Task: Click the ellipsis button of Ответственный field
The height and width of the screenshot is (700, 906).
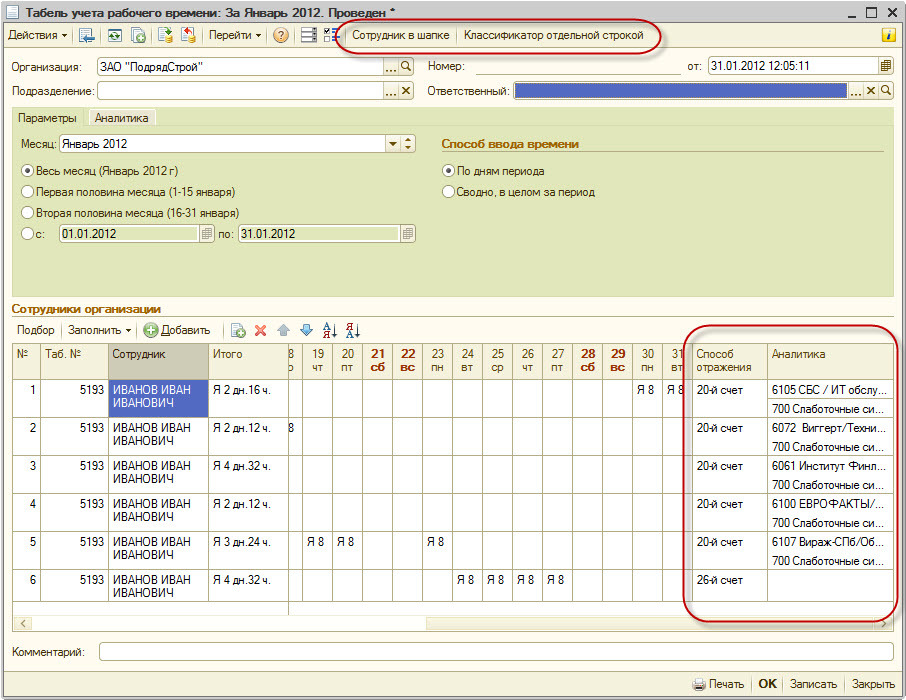Action: pos(856,91)
